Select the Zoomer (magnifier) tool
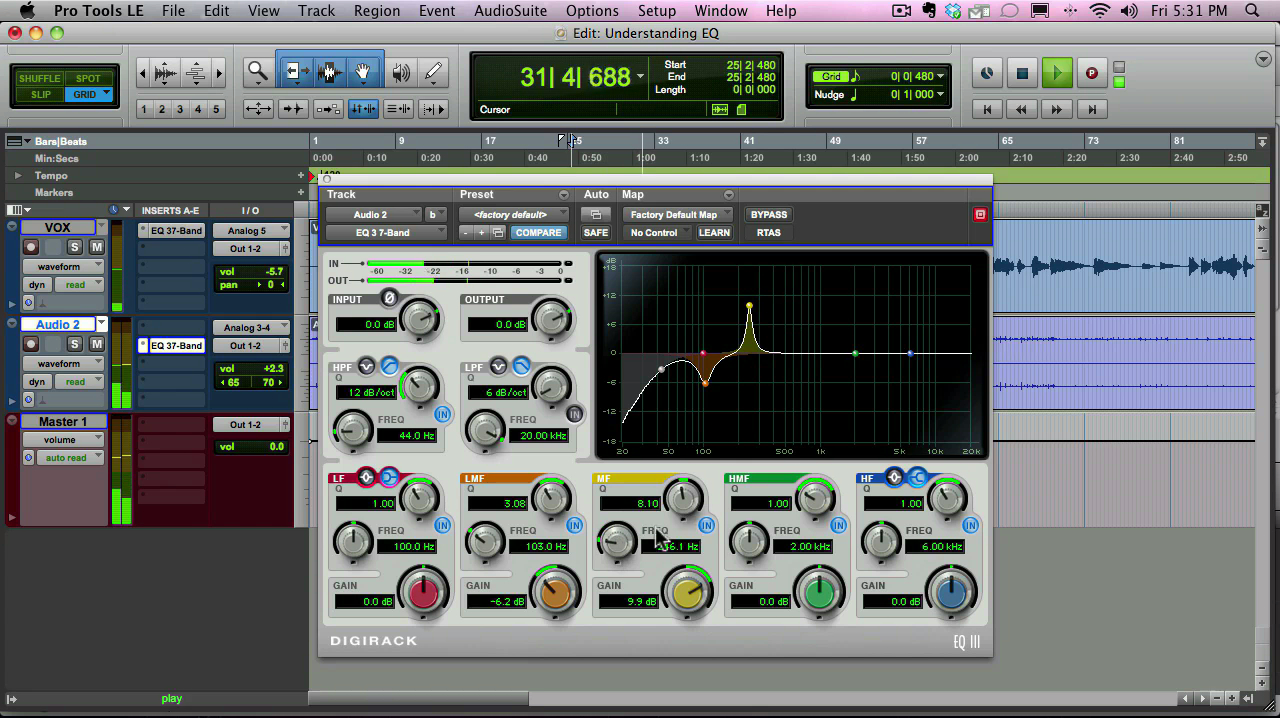Viewport: 1280px width, 718px height. [x=258, y=72]
